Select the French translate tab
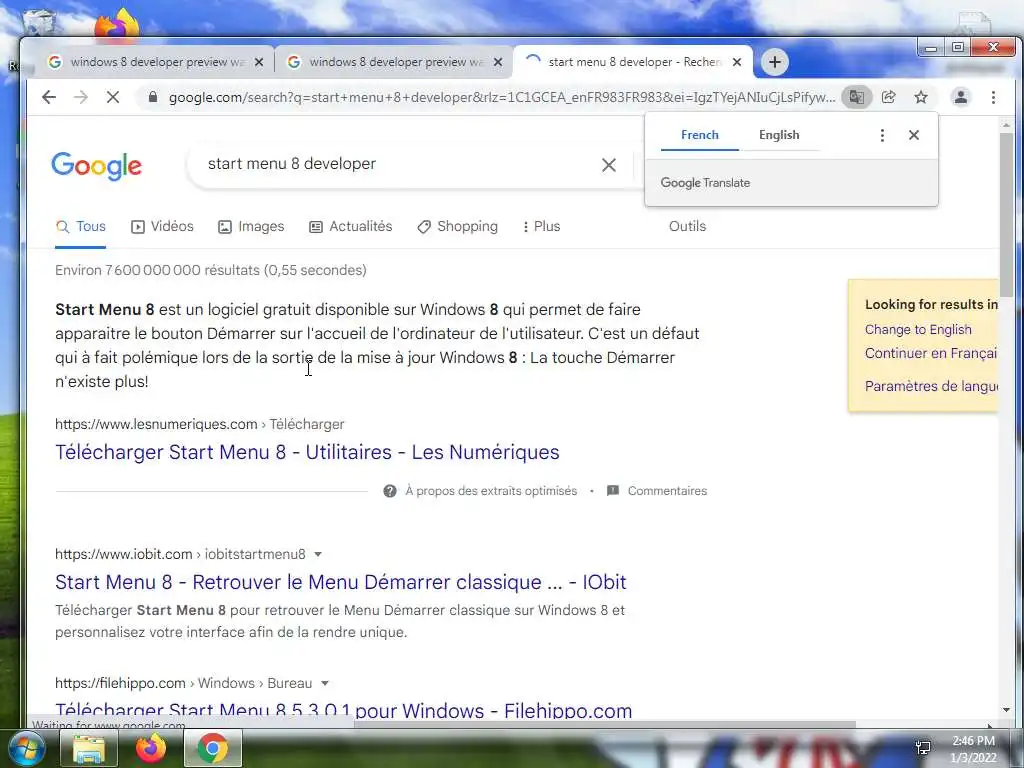 click(699, 135)
